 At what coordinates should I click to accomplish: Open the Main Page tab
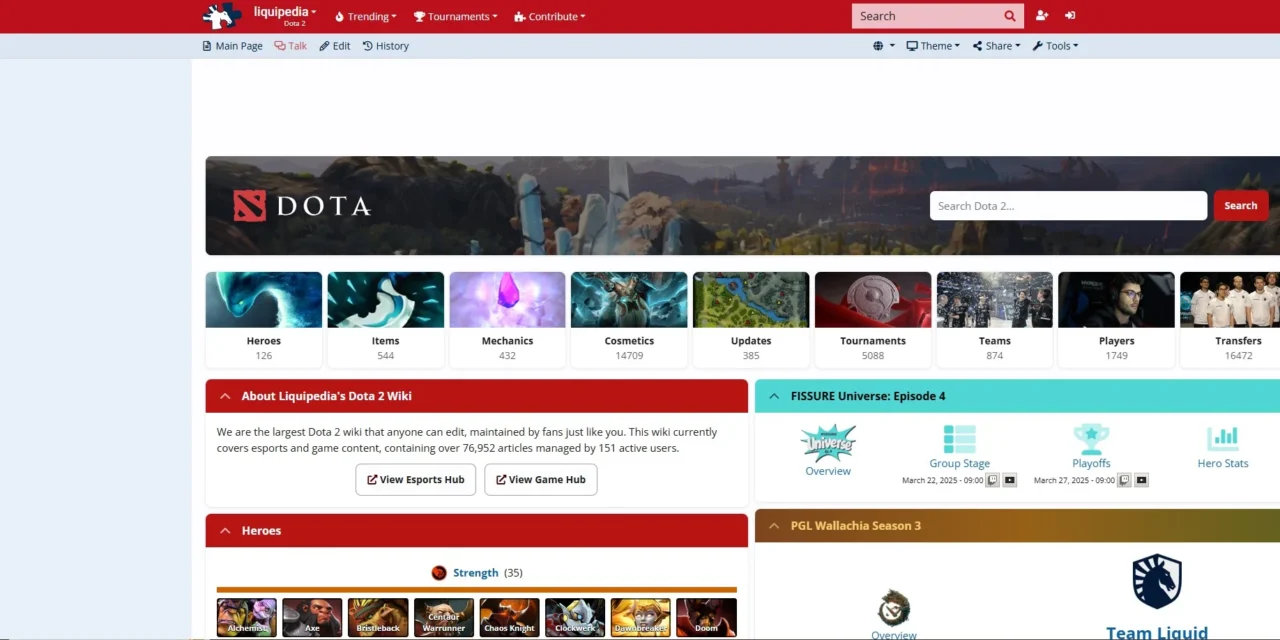(232, 46)
